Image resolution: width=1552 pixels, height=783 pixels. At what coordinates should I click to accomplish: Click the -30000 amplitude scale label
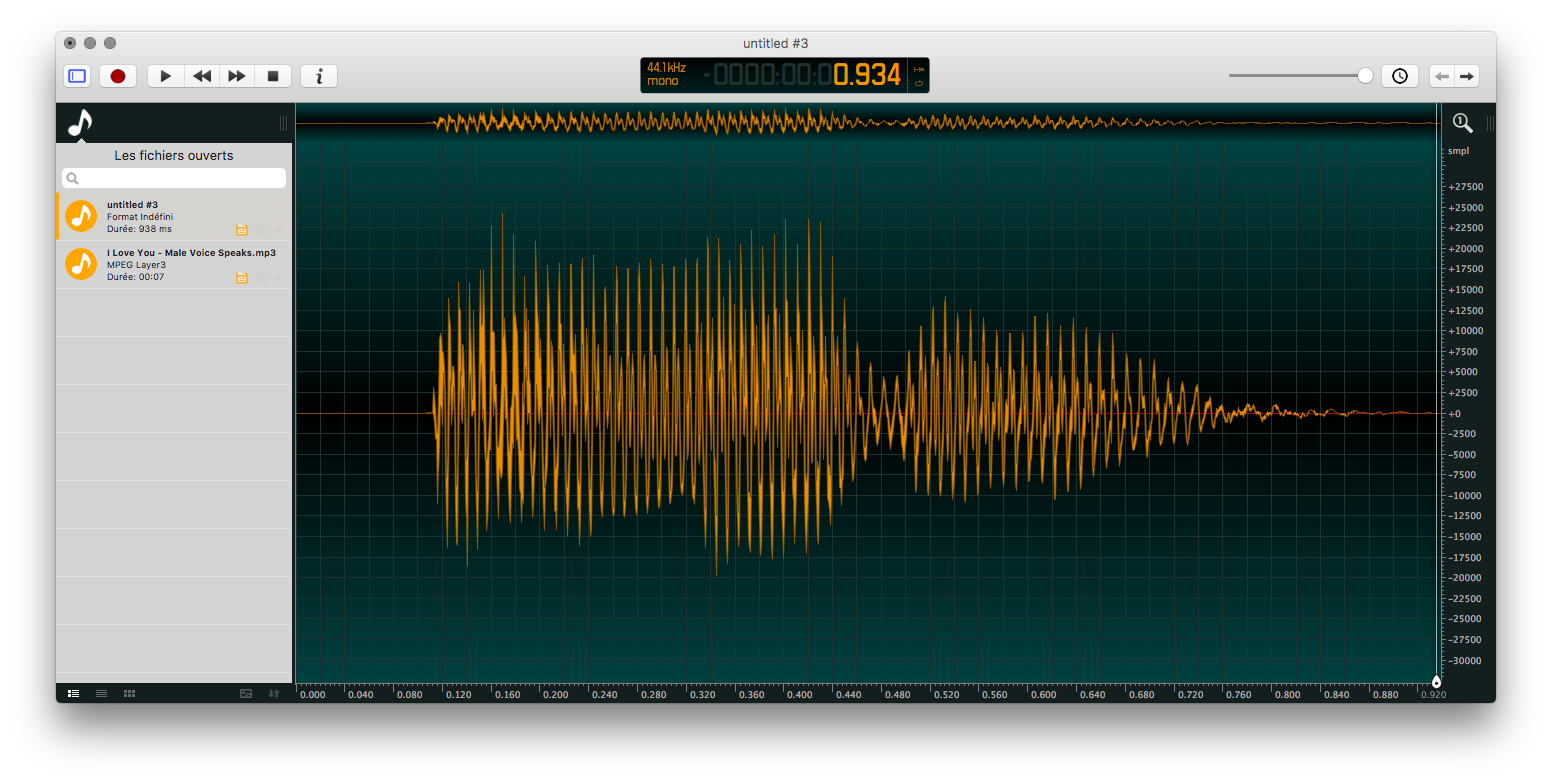click(x=1466, y=660)
